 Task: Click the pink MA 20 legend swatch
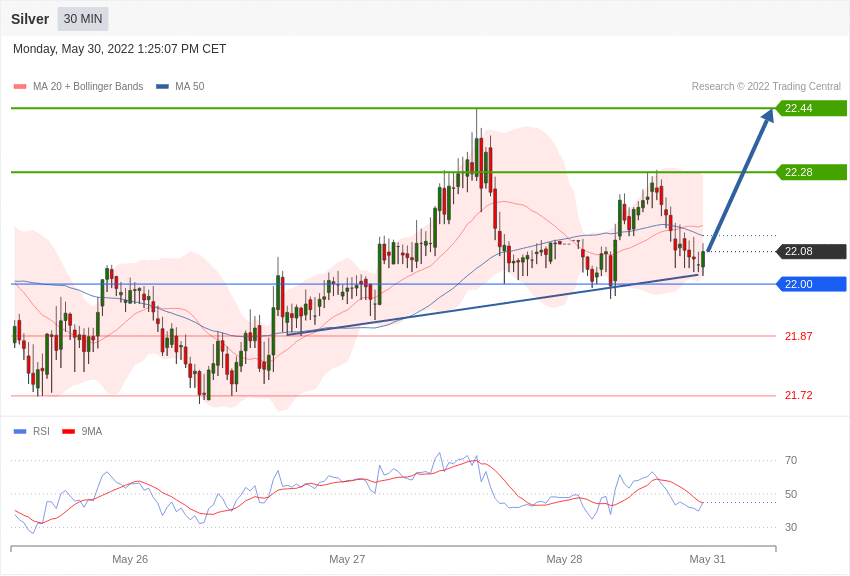pos(20,86)
